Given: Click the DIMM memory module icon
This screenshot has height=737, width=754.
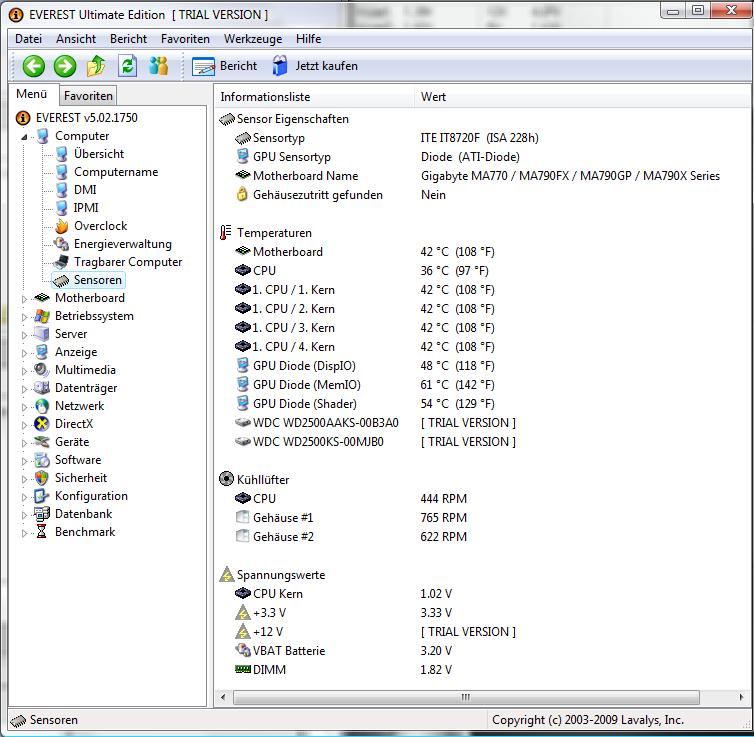Looking at the screenshot, I should 243,669.
